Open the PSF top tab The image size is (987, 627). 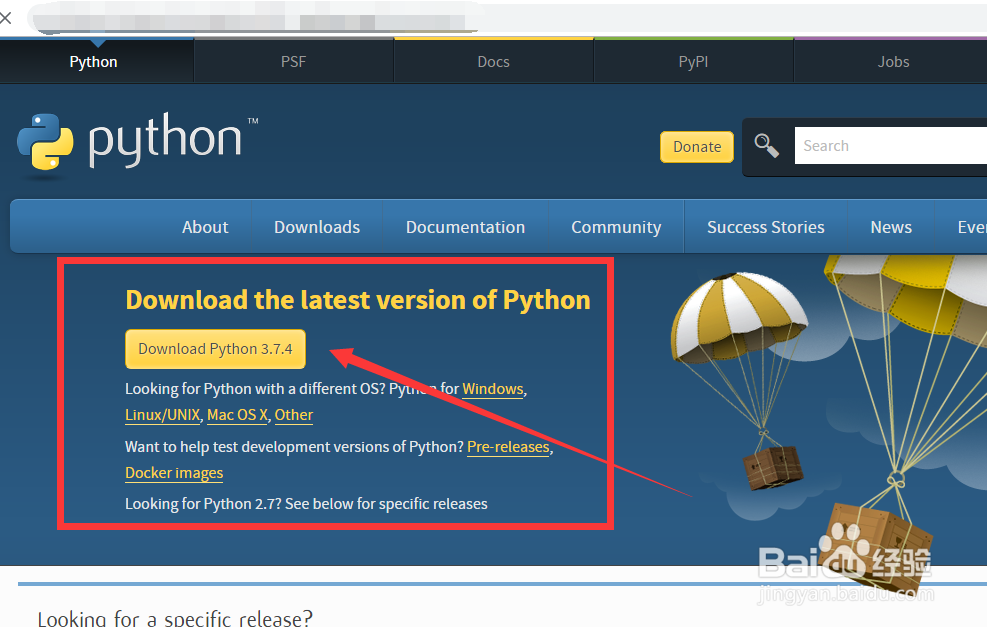pos(293,62)
